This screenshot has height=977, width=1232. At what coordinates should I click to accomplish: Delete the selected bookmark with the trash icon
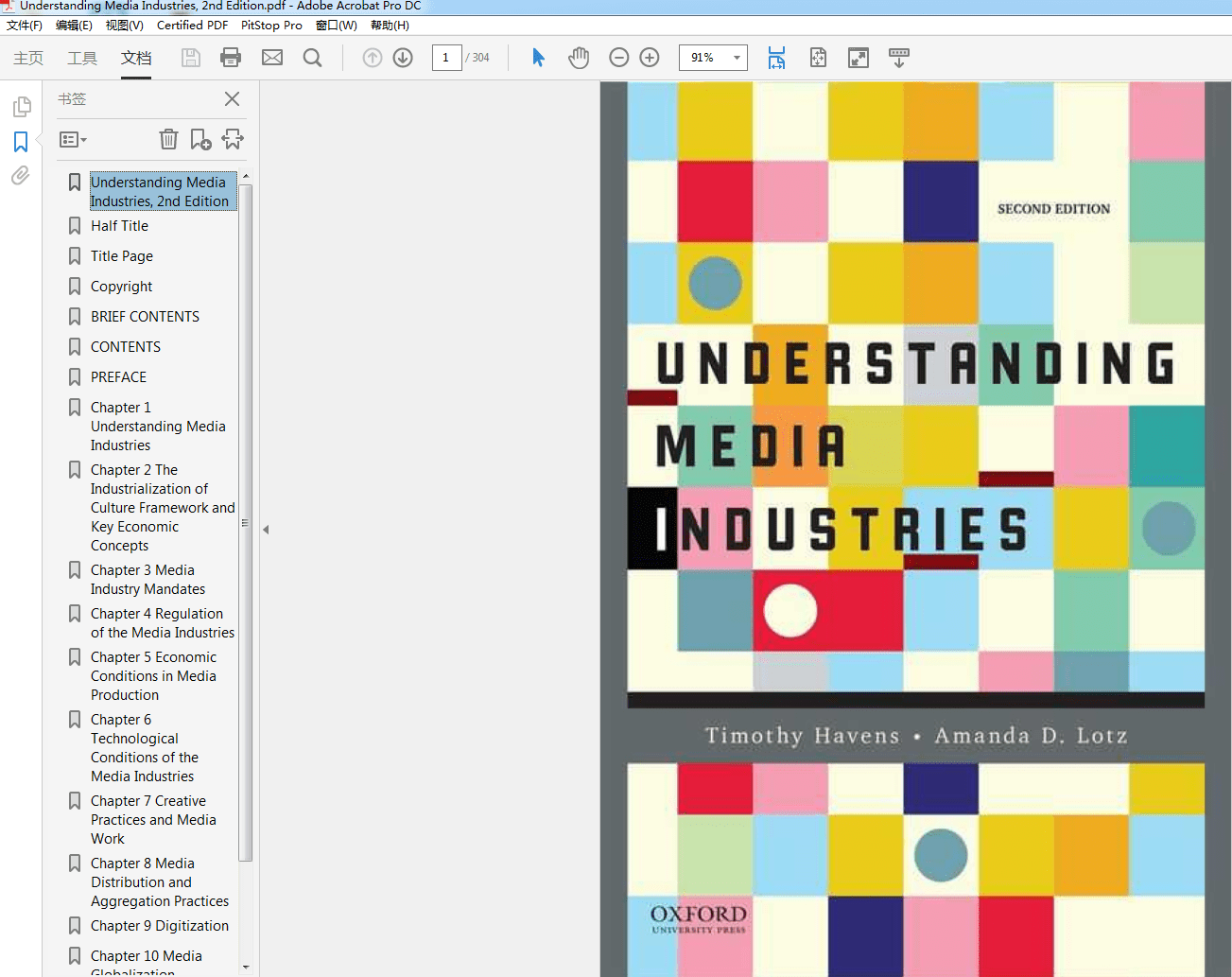point(168,139)
